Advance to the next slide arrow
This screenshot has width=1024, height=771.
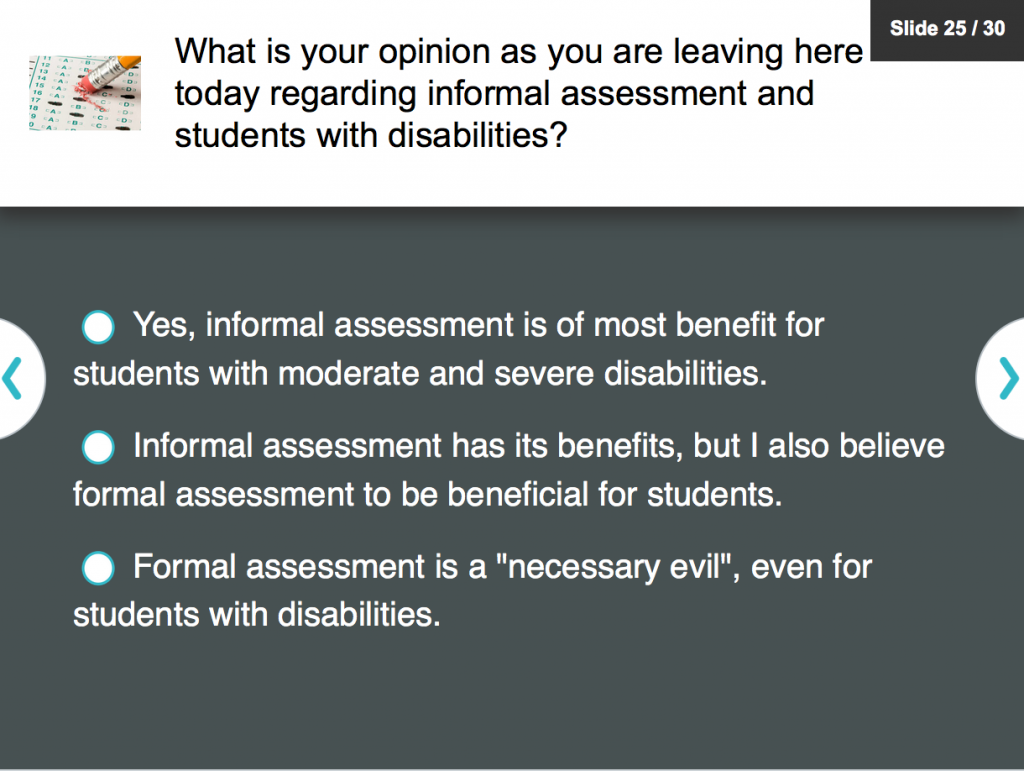tap(1008, 378)
